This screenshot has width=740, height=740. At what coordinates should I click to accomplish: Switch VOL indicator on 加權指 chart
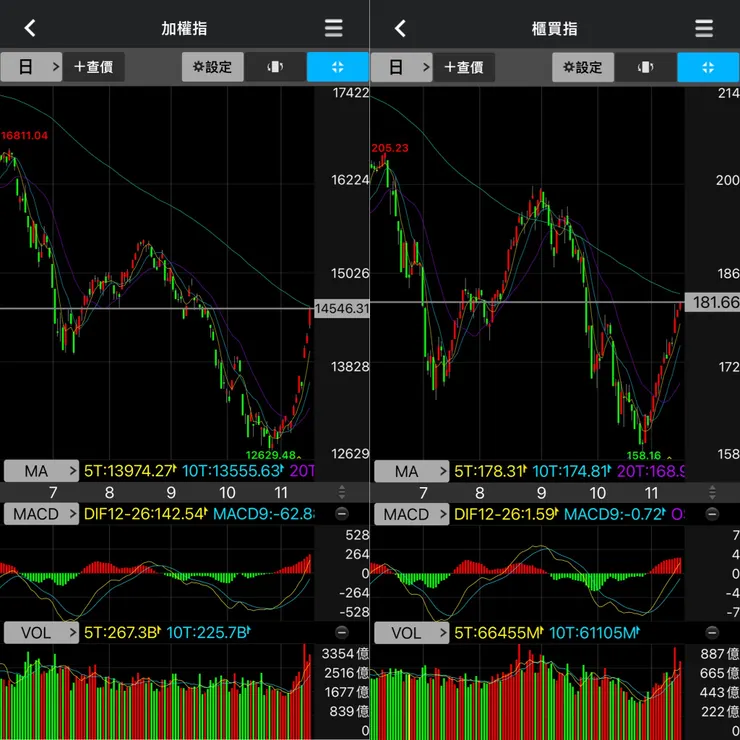(42, 632)
